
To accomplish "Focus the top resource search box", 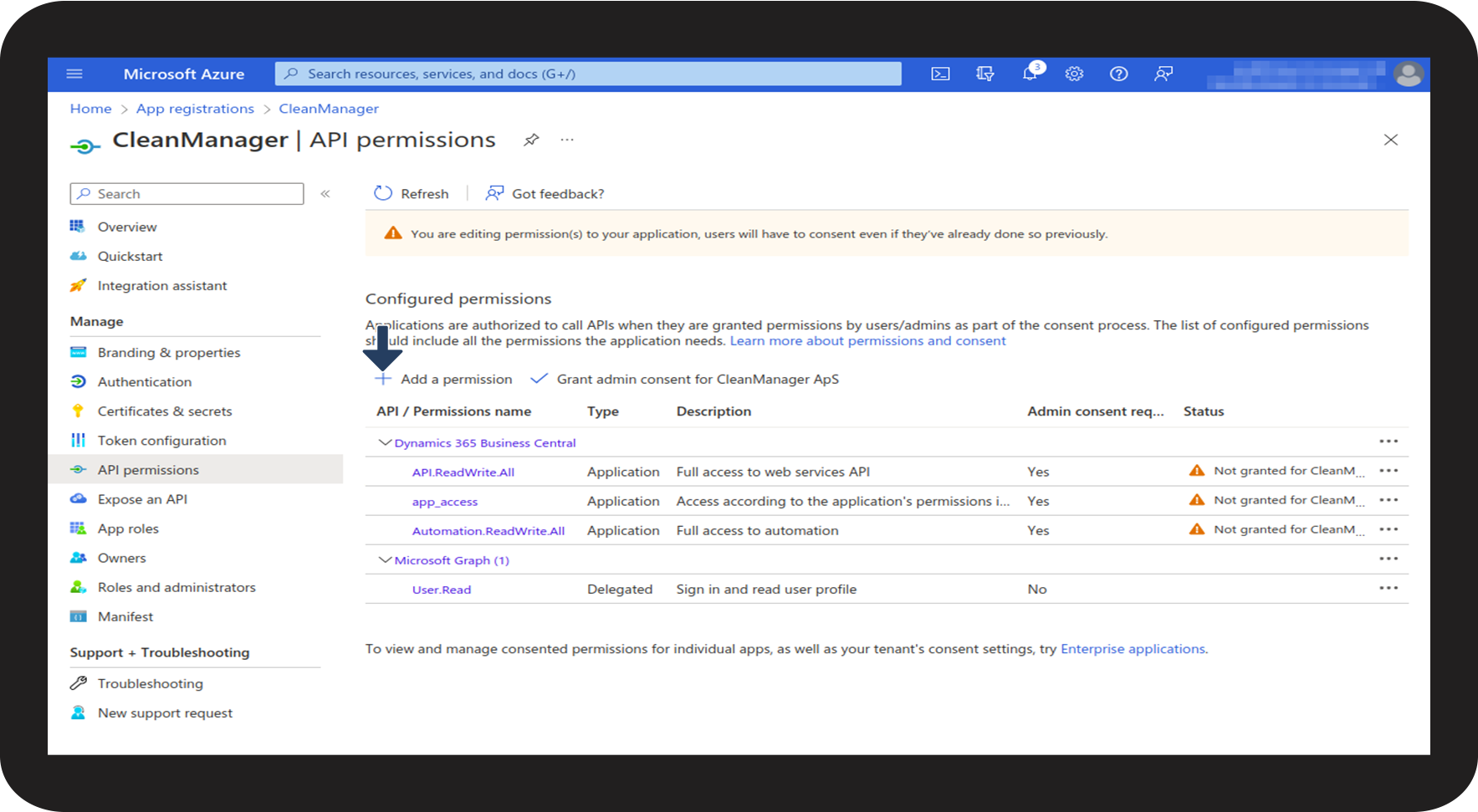I will [588, 74].
